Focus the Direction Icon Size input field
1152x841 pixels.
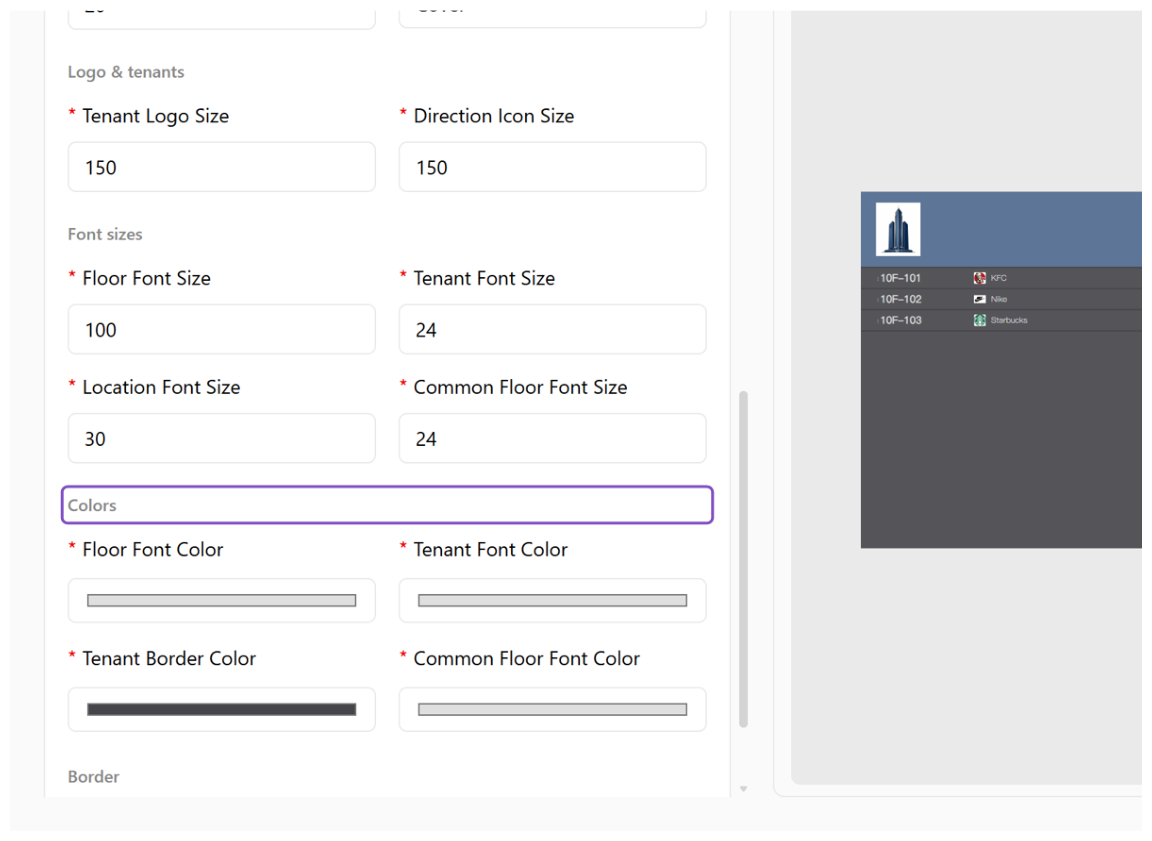coord(552,167)
